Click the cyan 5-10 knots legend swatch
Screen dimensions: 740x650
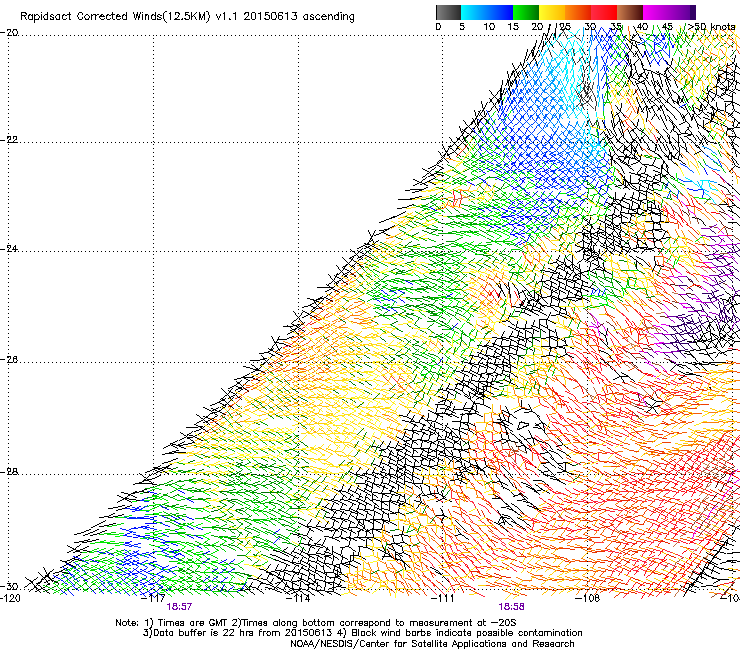(x=474, y=12)
